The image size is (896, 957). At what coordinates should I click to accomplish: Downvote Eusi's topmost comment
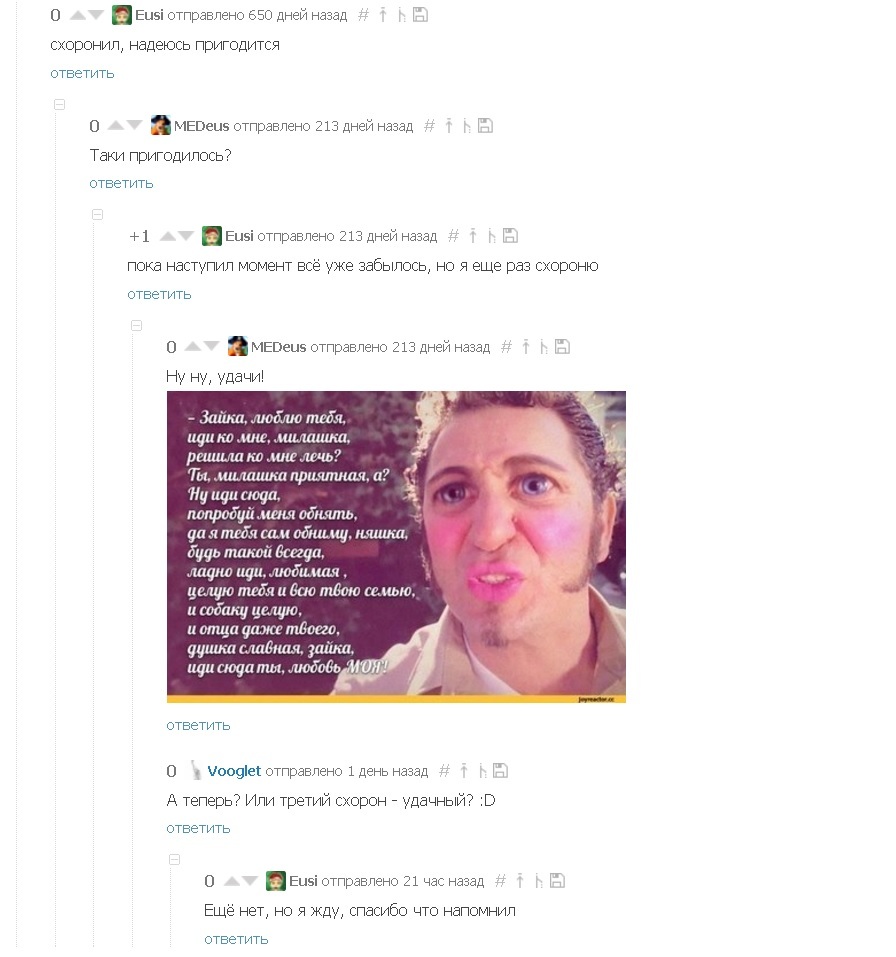96,15
